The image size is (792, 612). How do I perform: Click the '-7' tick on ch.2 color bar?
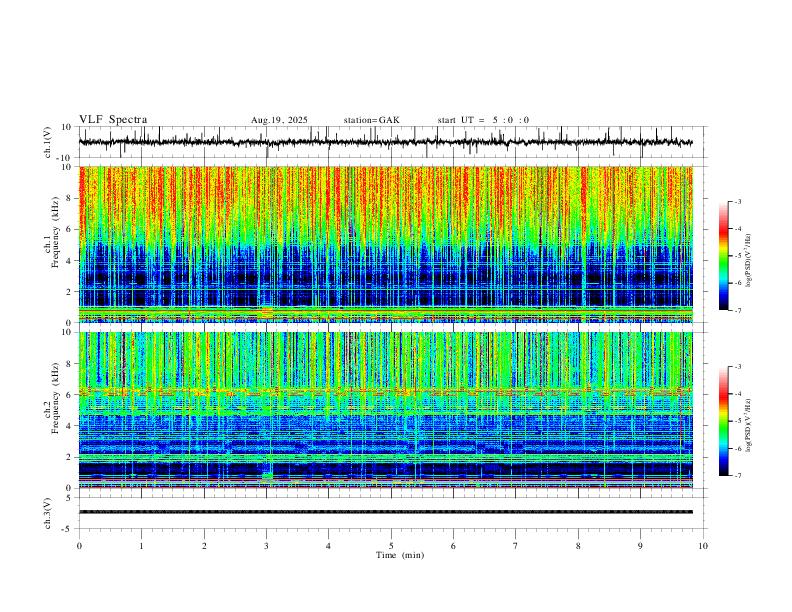tap(738, 476)
